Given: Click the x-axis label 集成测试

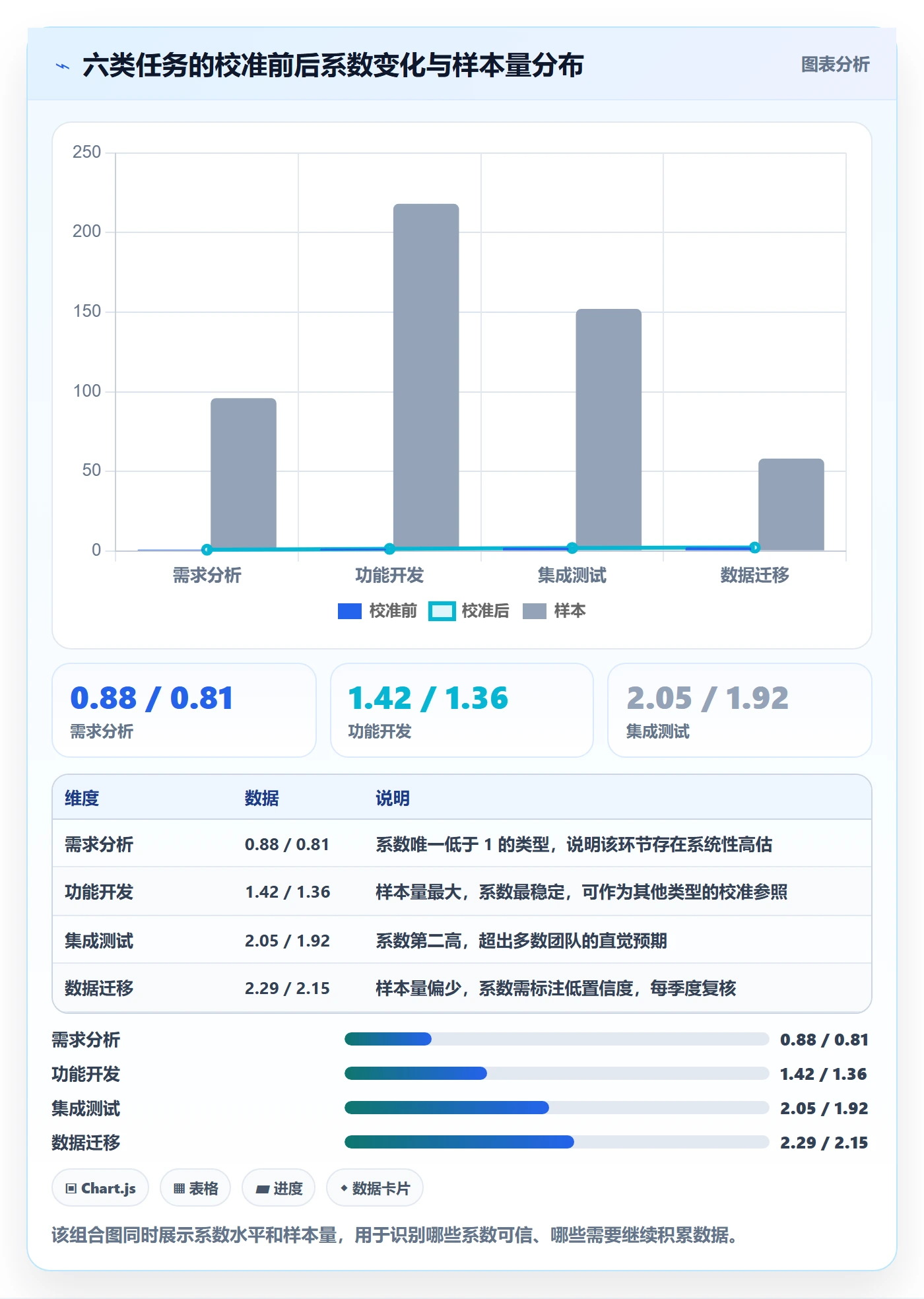Looking at the screenshot, I should click(572, 576).
